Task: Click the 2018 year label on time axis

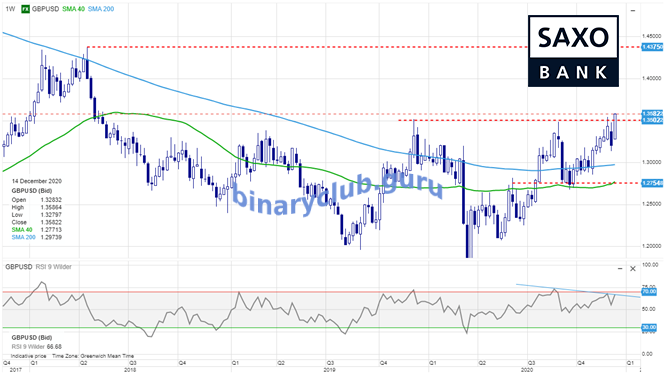Action: pos(130,370)
